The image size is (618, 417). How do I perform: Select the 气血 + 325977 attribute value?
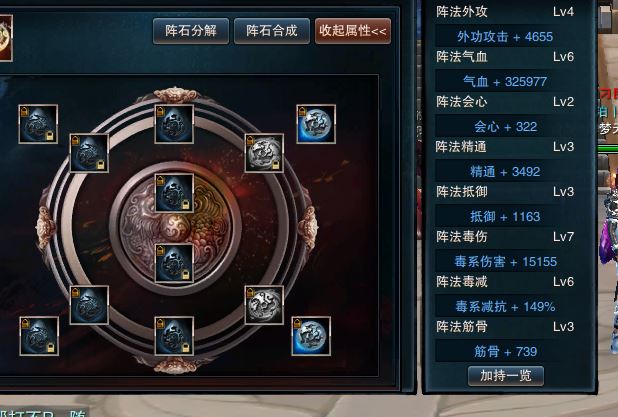tap(505, 82)
